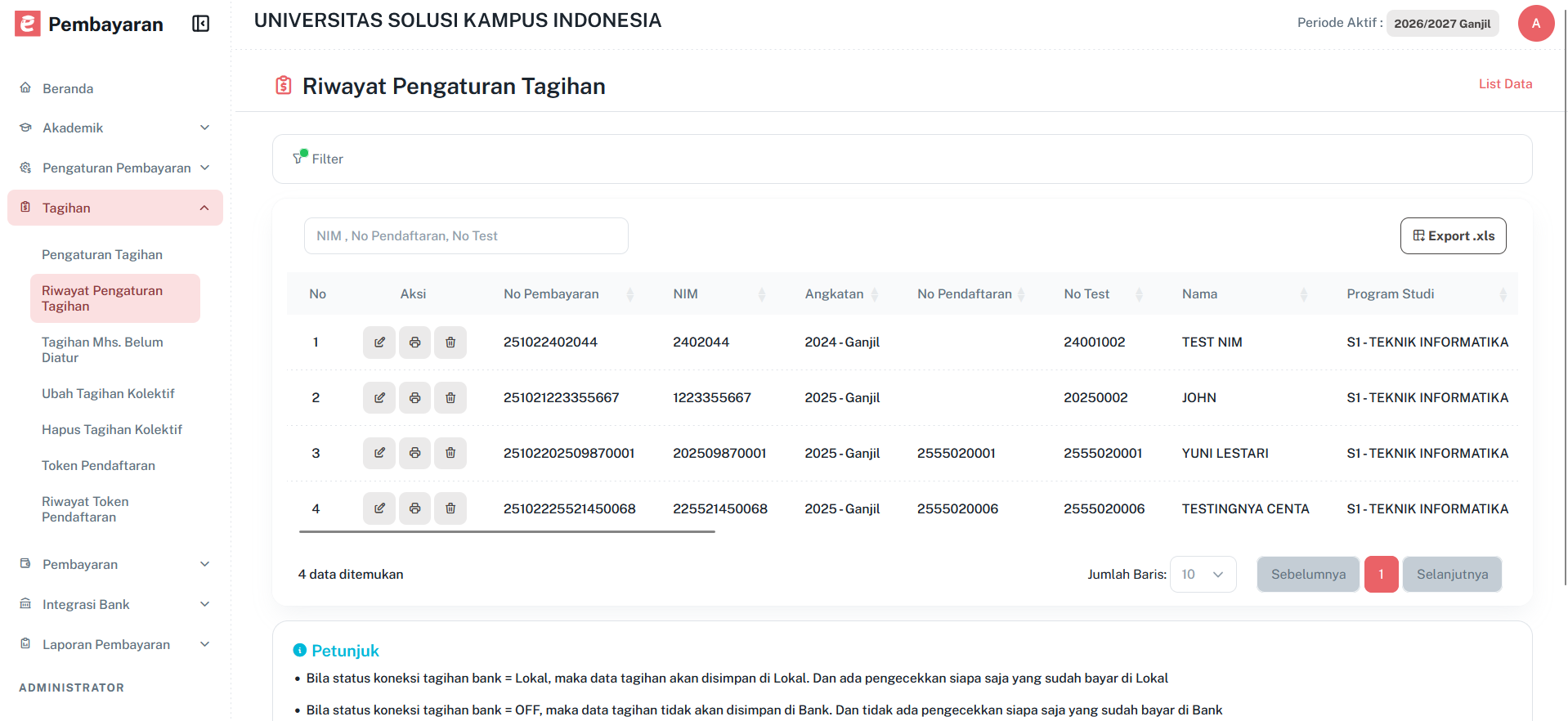This screenshot has width=1568, height=721.
Task: Click the Selanjutnya pagination button
Action: [x=1452, y=574]
